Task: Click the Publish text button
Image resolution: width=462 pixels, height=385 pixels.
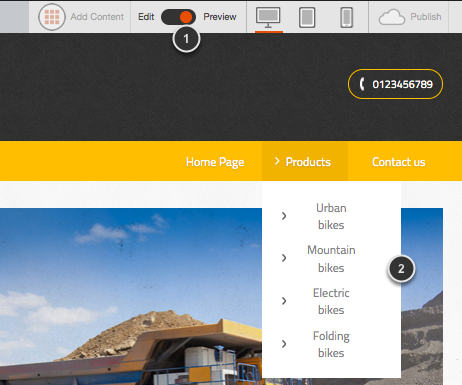Action: pos(426,17)
